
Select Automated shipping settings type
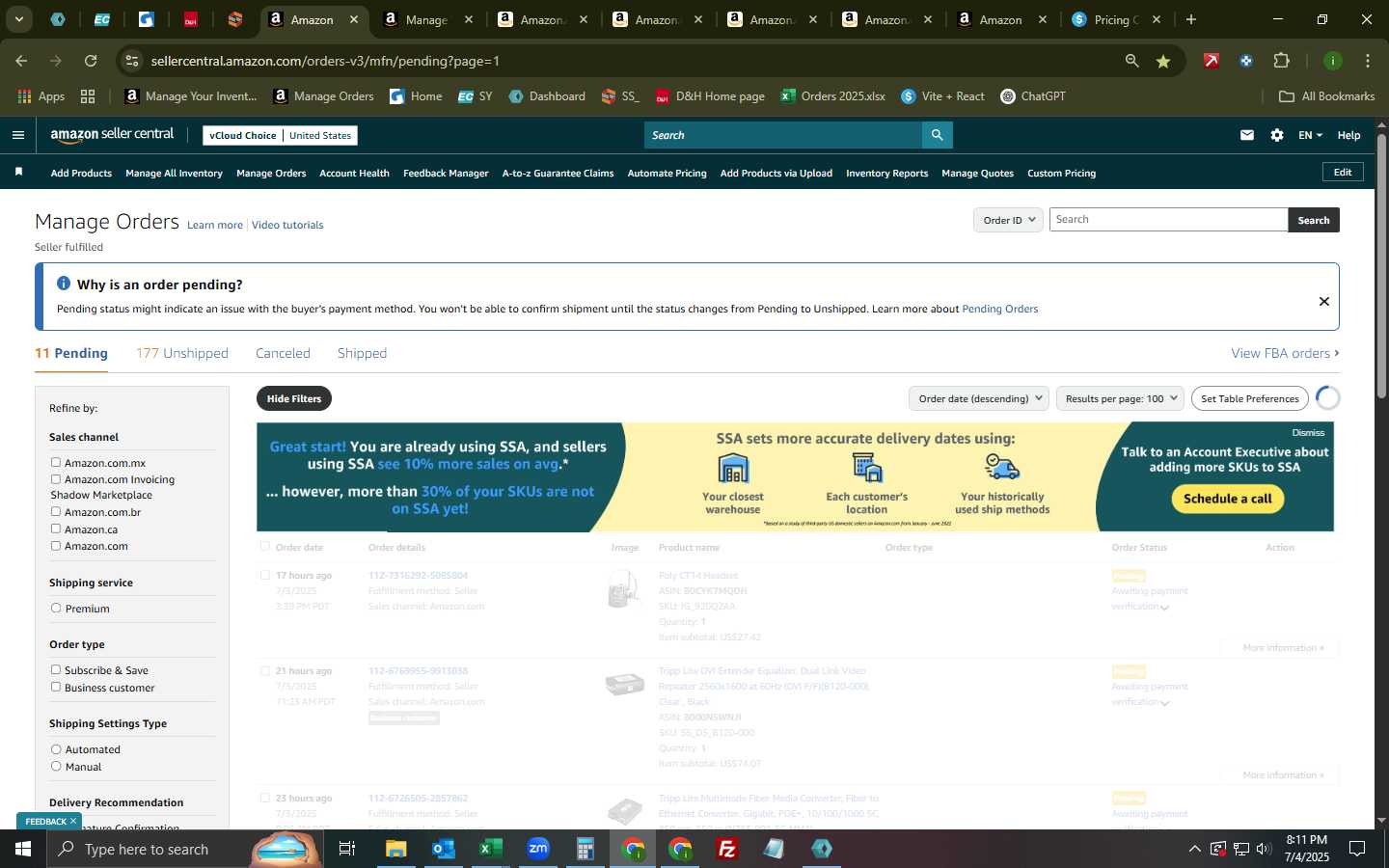tap(56, 748)
